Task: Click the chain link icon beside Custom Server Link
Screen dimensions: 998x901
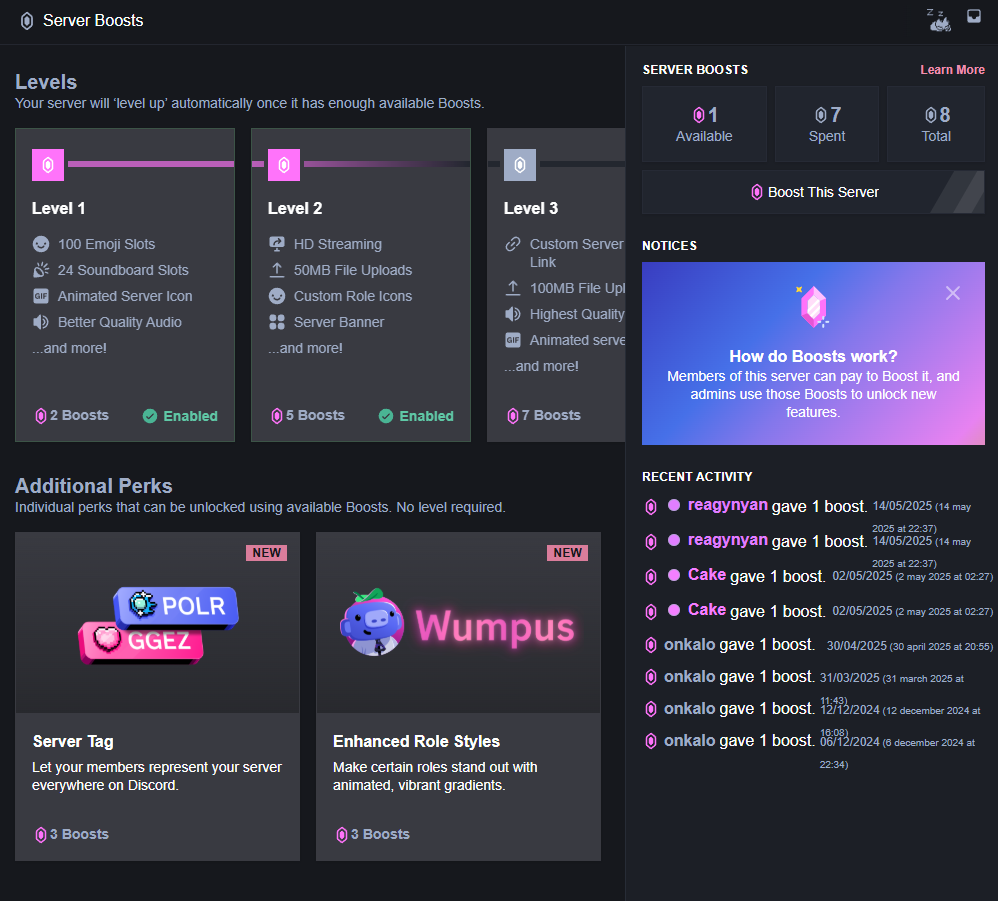Action: click(x=513, y=244)
